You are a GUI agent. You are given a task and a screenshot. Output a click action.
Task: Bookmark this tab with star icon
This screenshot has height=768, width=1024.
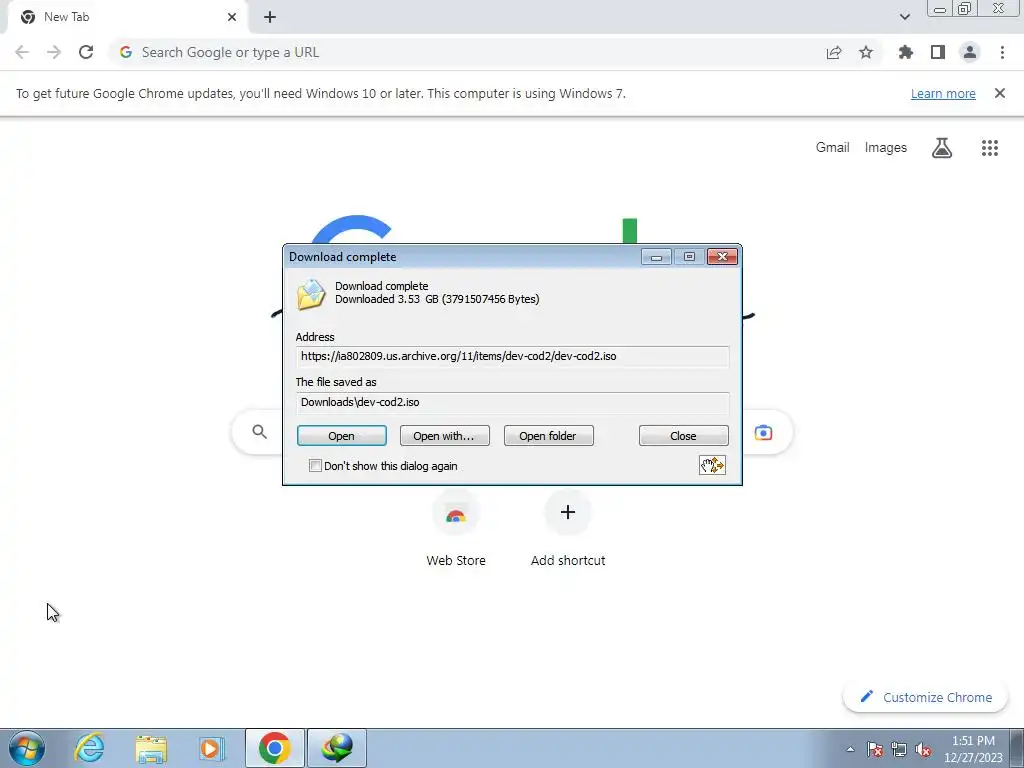point(866,52)
